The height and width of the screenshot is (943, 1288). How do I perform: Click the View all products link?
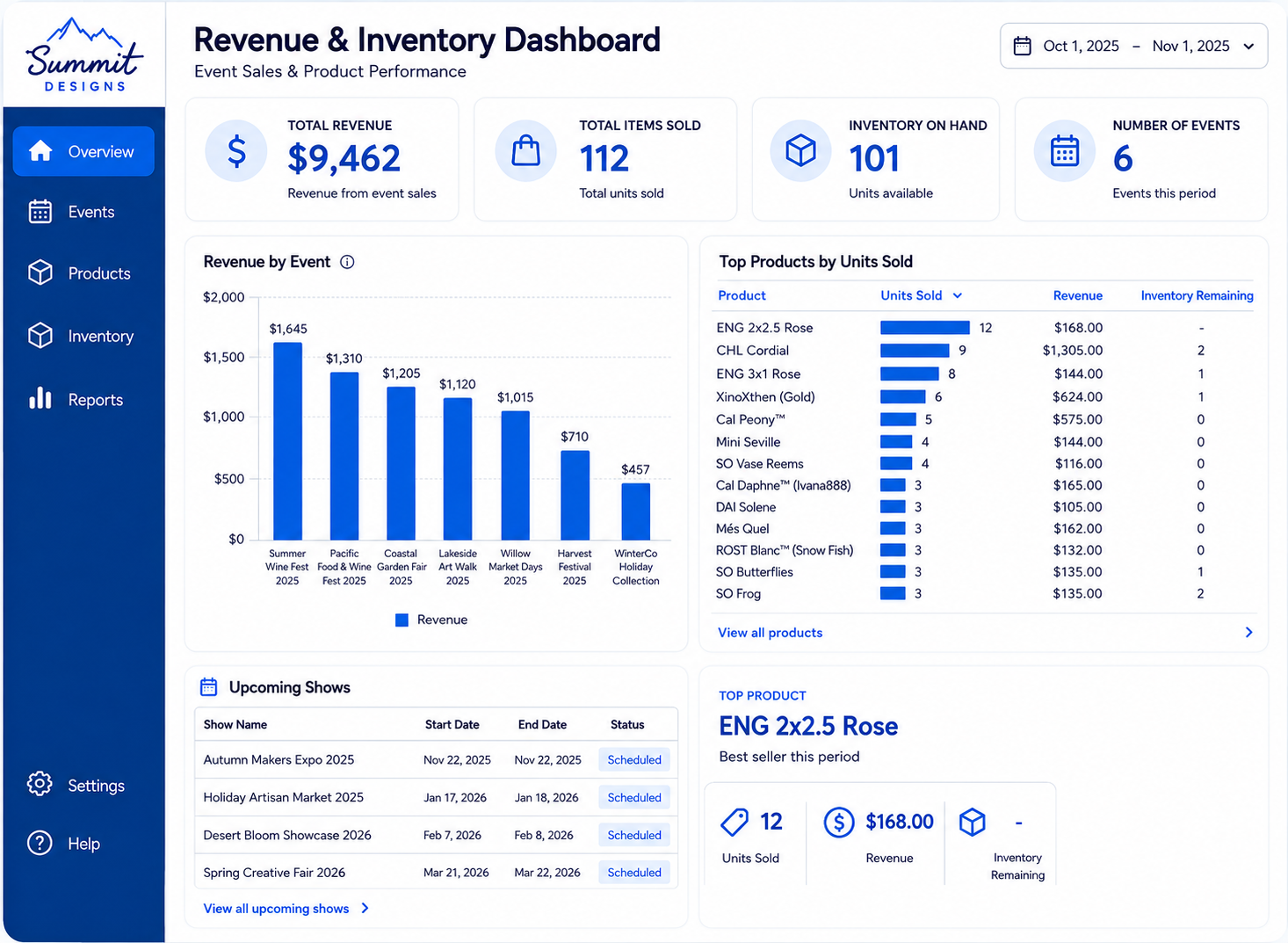[771, 633]
